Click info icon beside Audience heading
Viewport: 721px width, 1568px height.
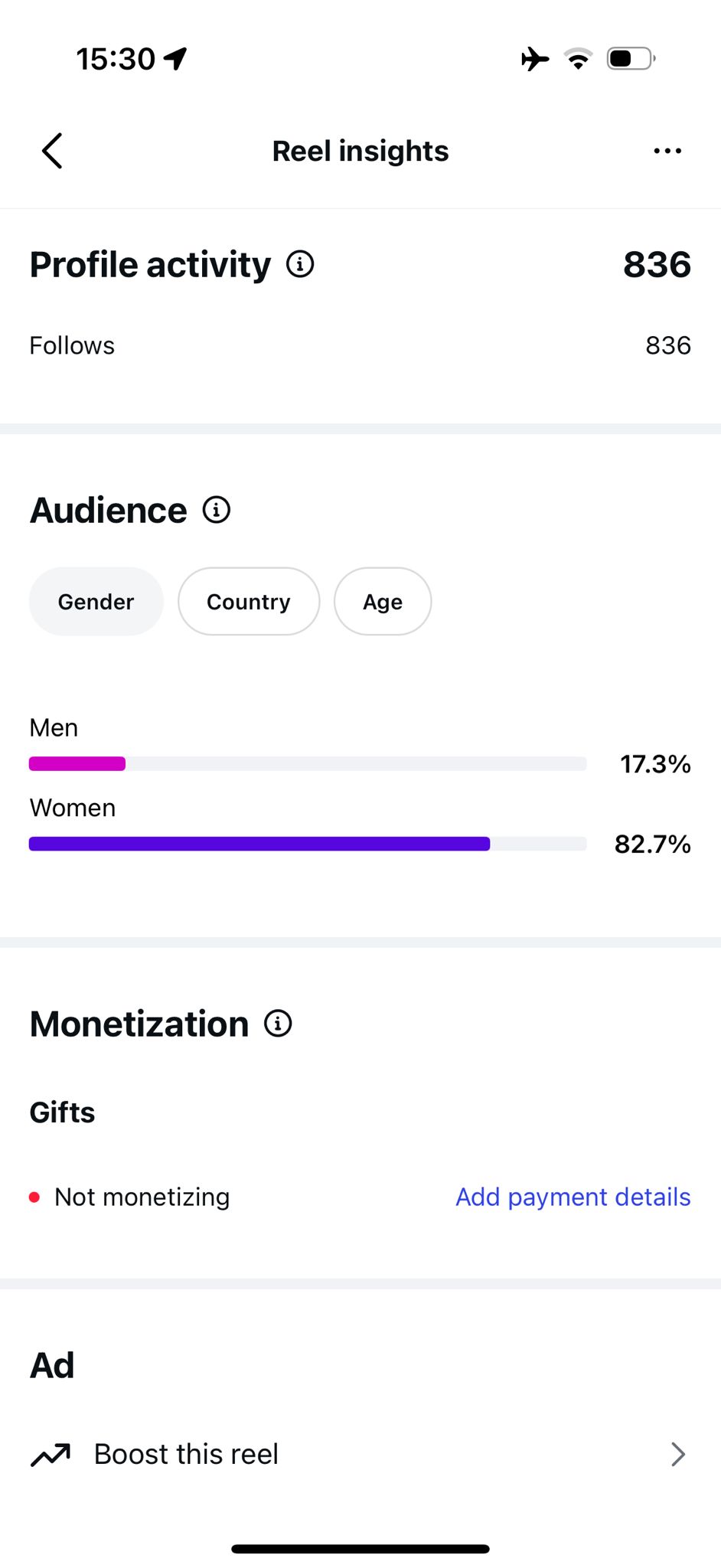point(217,510)
